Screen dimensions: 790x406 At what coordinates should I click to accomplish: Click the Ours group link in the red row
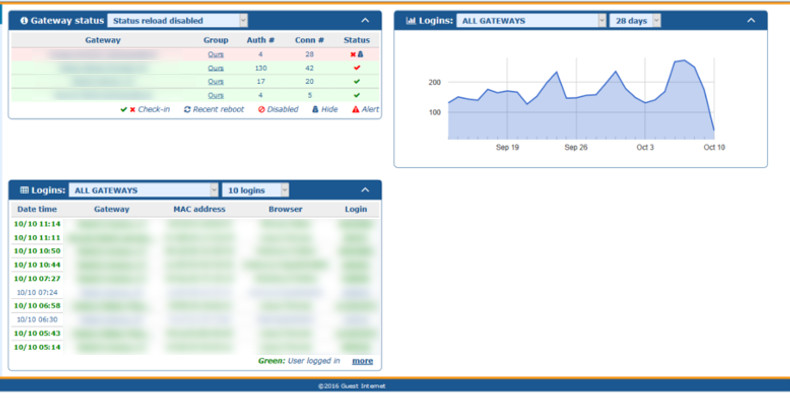click(x=216, y=54)
